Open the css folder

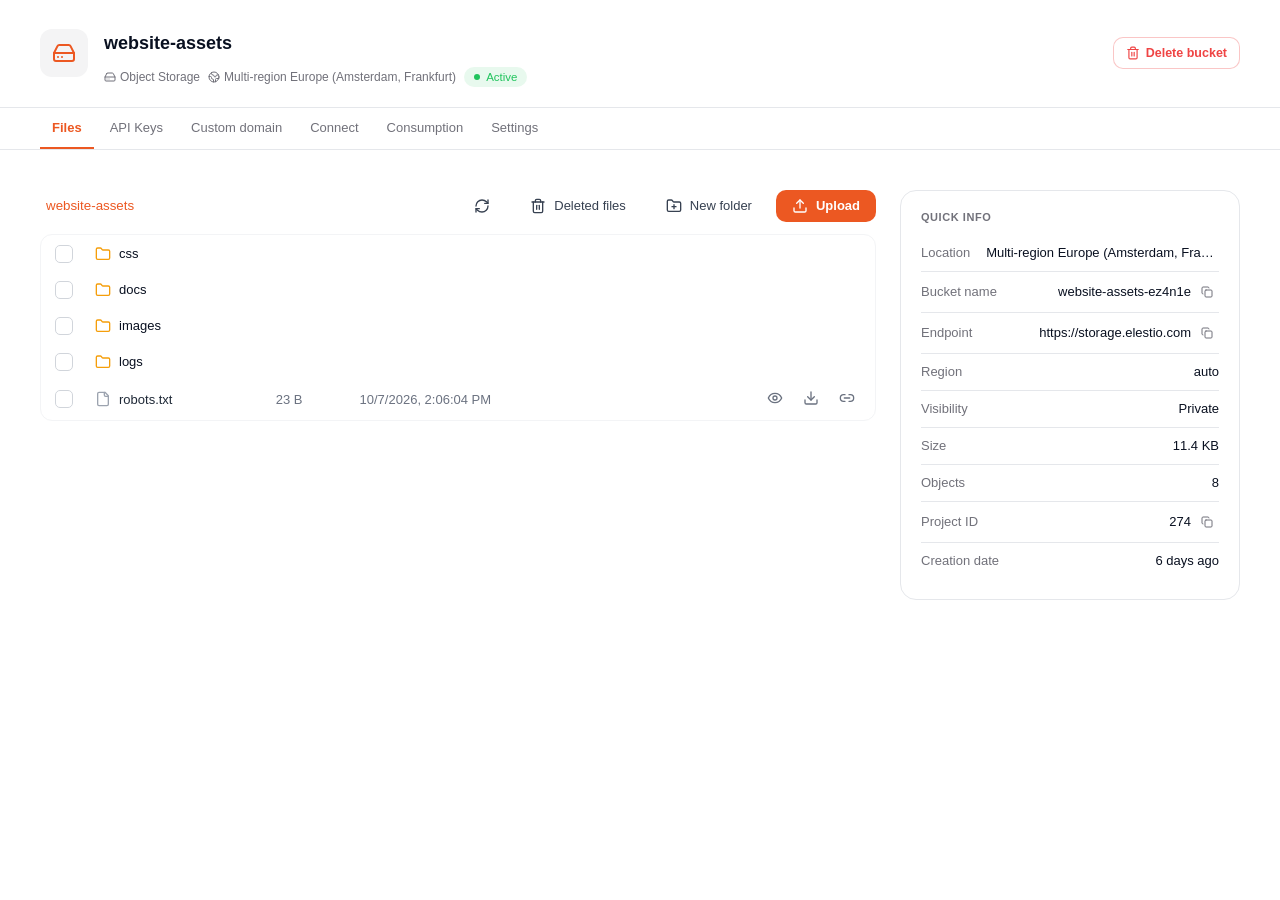coord(129,254)
